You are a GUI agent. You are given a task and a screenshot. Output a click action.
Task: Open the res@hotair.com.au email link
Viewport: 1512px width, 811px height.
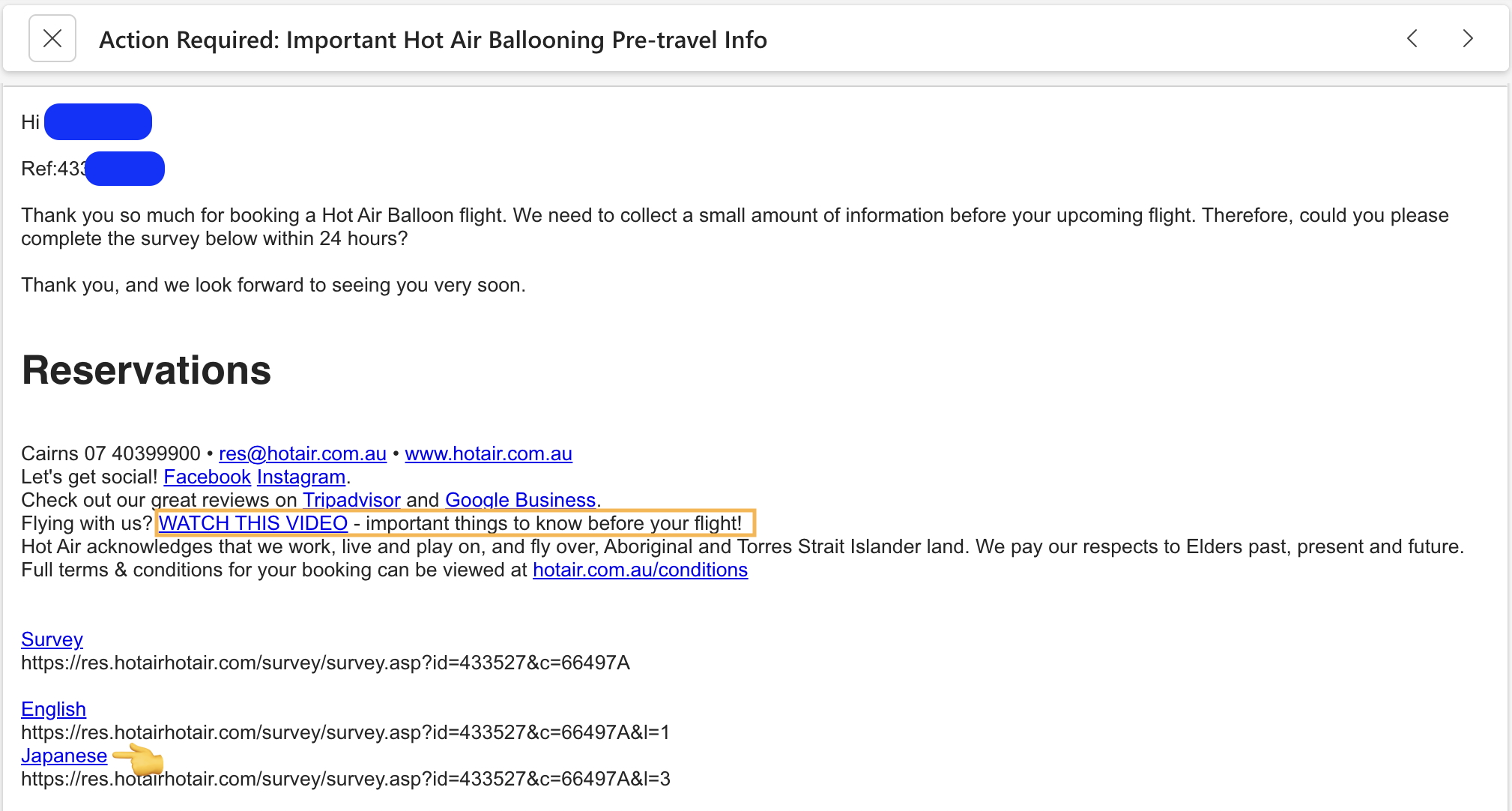point(302,453)
